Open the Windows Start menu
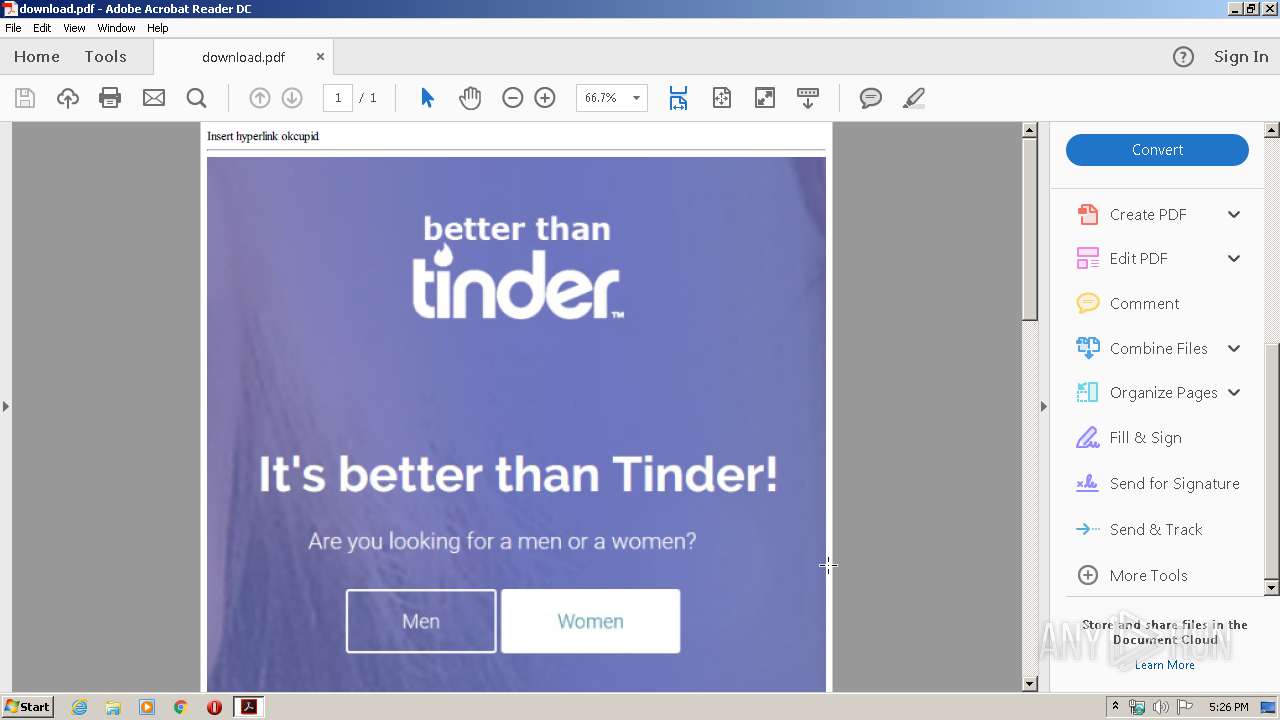This screenshot has height=720, width=1280. pyautogui.click(x=28, y=707)
